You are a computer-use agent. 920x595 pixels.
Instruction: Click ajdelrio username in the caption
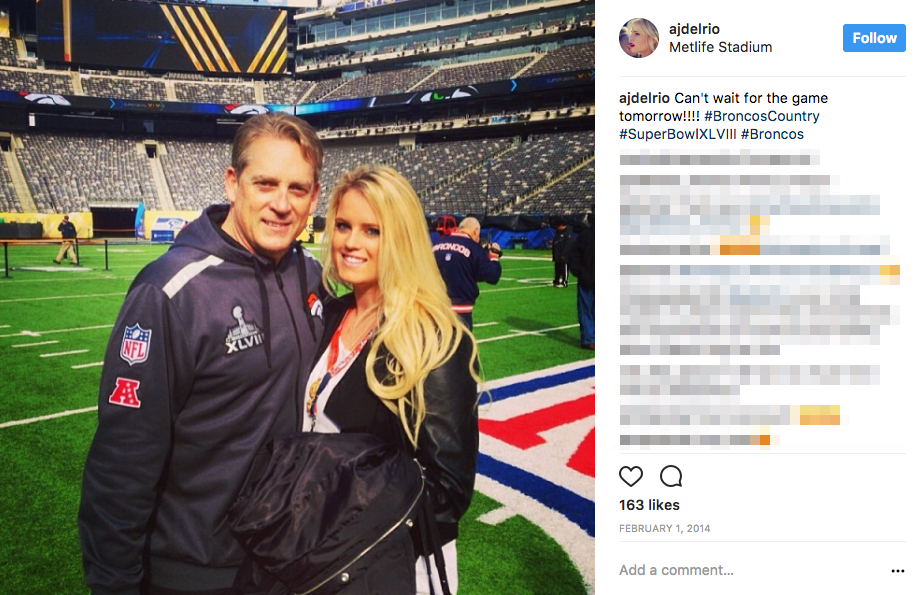[644, 98]
